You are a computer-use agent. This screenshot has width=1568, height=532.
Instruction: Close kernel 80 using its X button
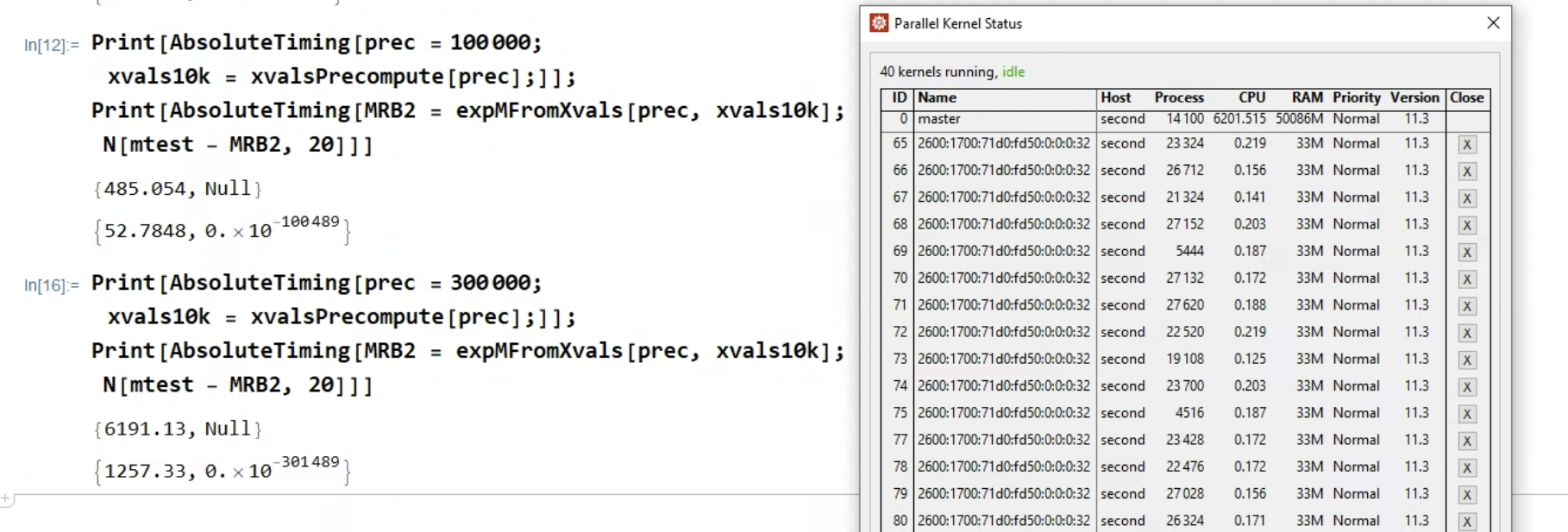(x=1466, y=522)
